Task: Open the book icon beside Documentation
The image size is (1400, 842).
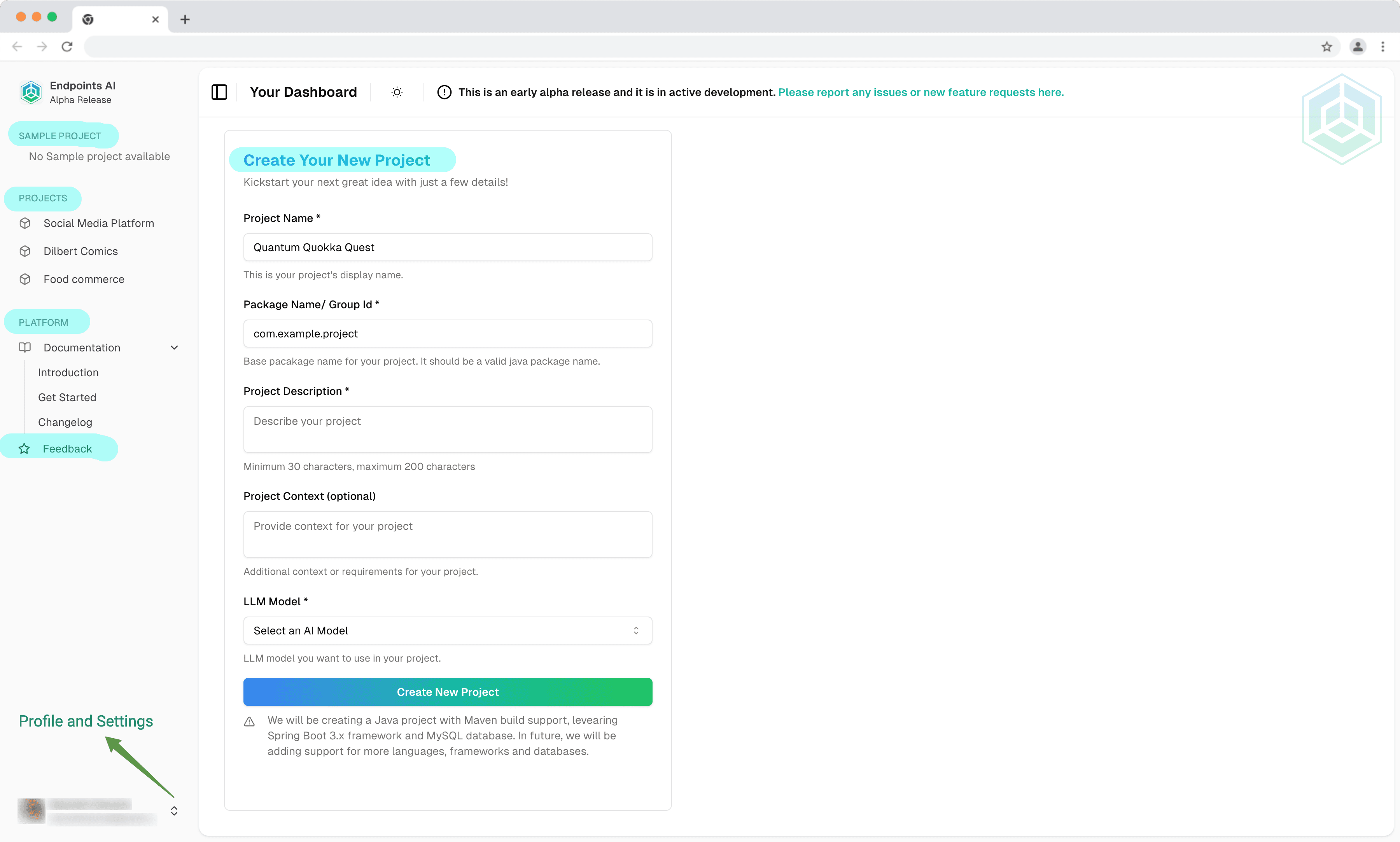Action: pyautogui.click(x=25, y=347)
